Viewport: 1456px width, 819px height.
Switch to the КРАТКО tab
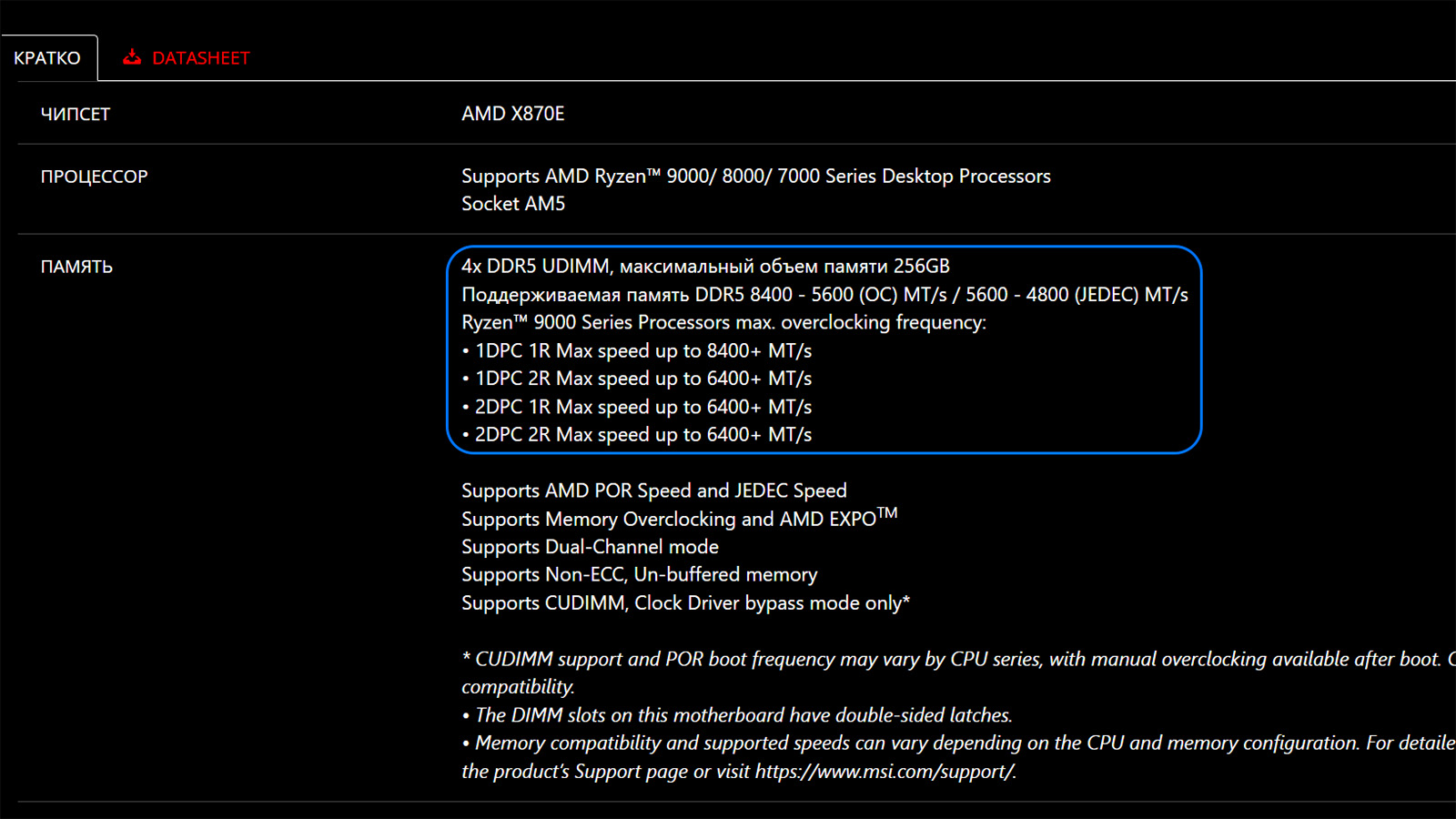tap(47, 58)
